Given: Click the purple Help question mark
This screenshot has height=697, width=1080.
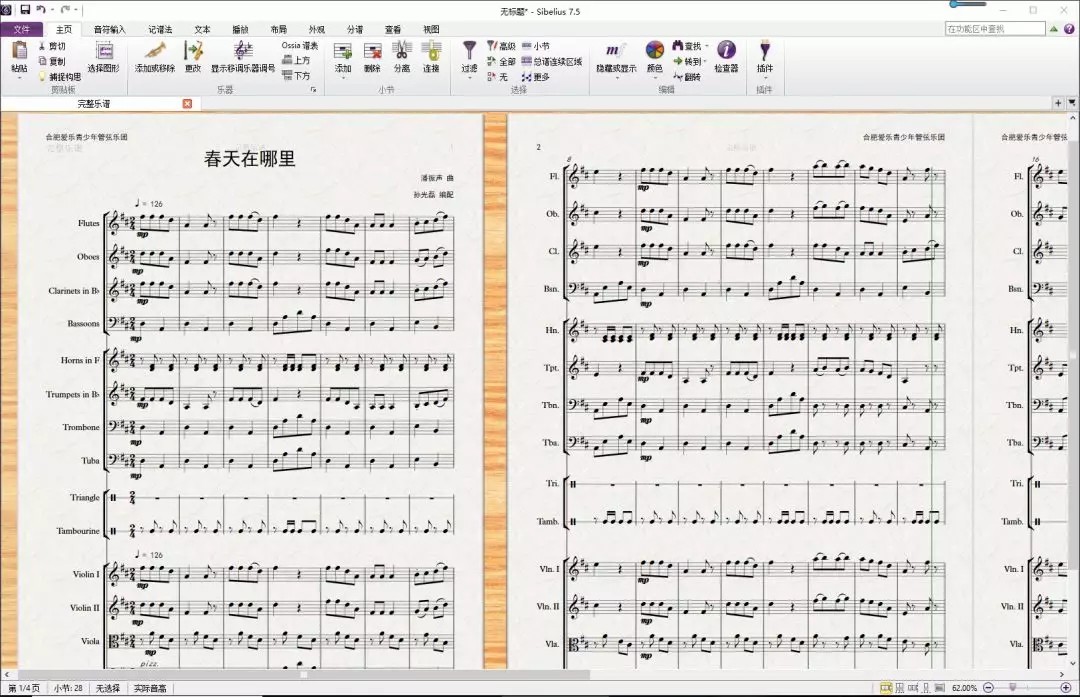Looking at the screenshot, I should pos(1069,29).
